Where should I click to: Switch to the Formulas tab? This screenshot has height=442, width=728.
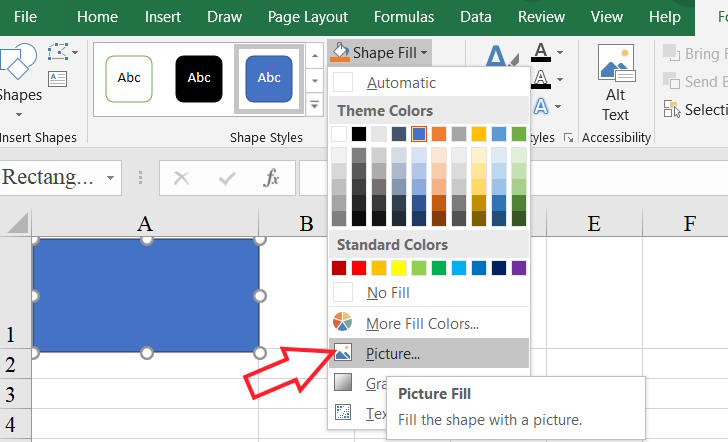point(403,17)
